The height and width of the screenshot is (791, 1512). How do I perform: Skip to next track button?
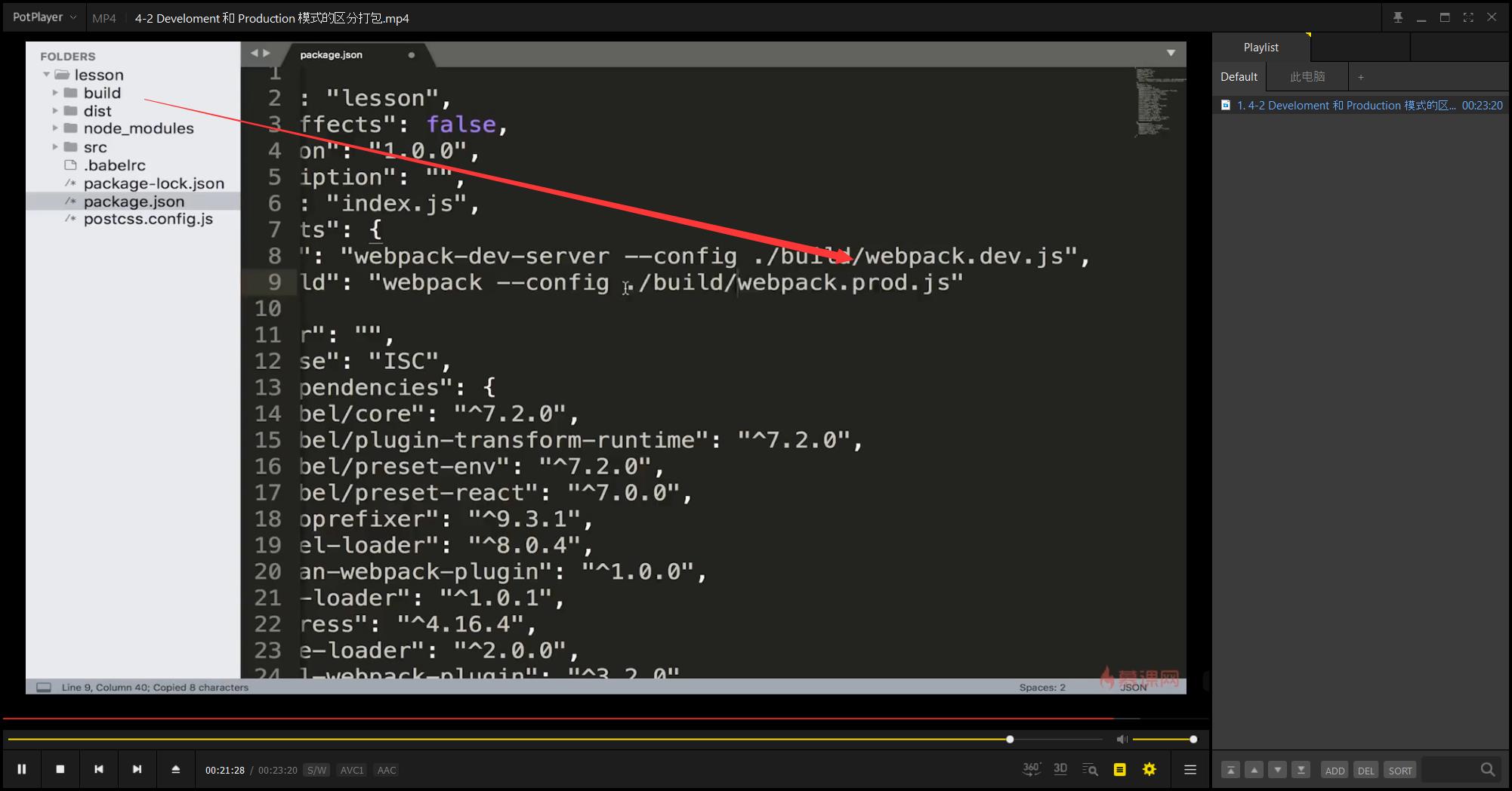click(x=137, y=769)
